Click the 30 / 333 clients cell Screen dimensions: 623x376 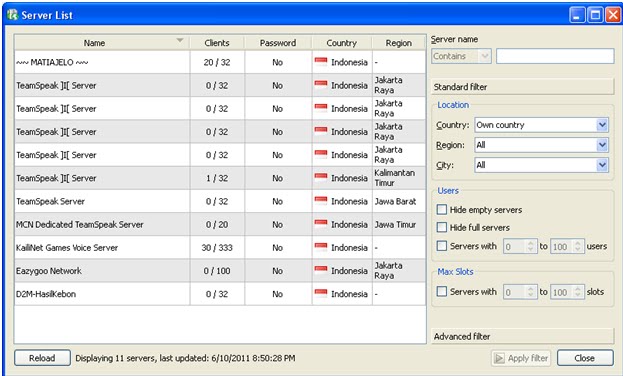click(217, 247)
